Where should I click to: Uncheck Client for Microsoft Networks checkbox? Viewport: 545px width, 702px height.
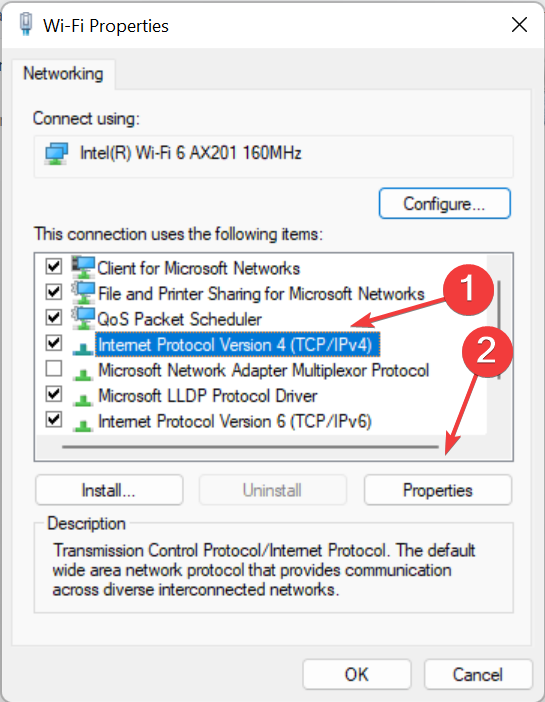pyautogui.click(x=54, y=267)
